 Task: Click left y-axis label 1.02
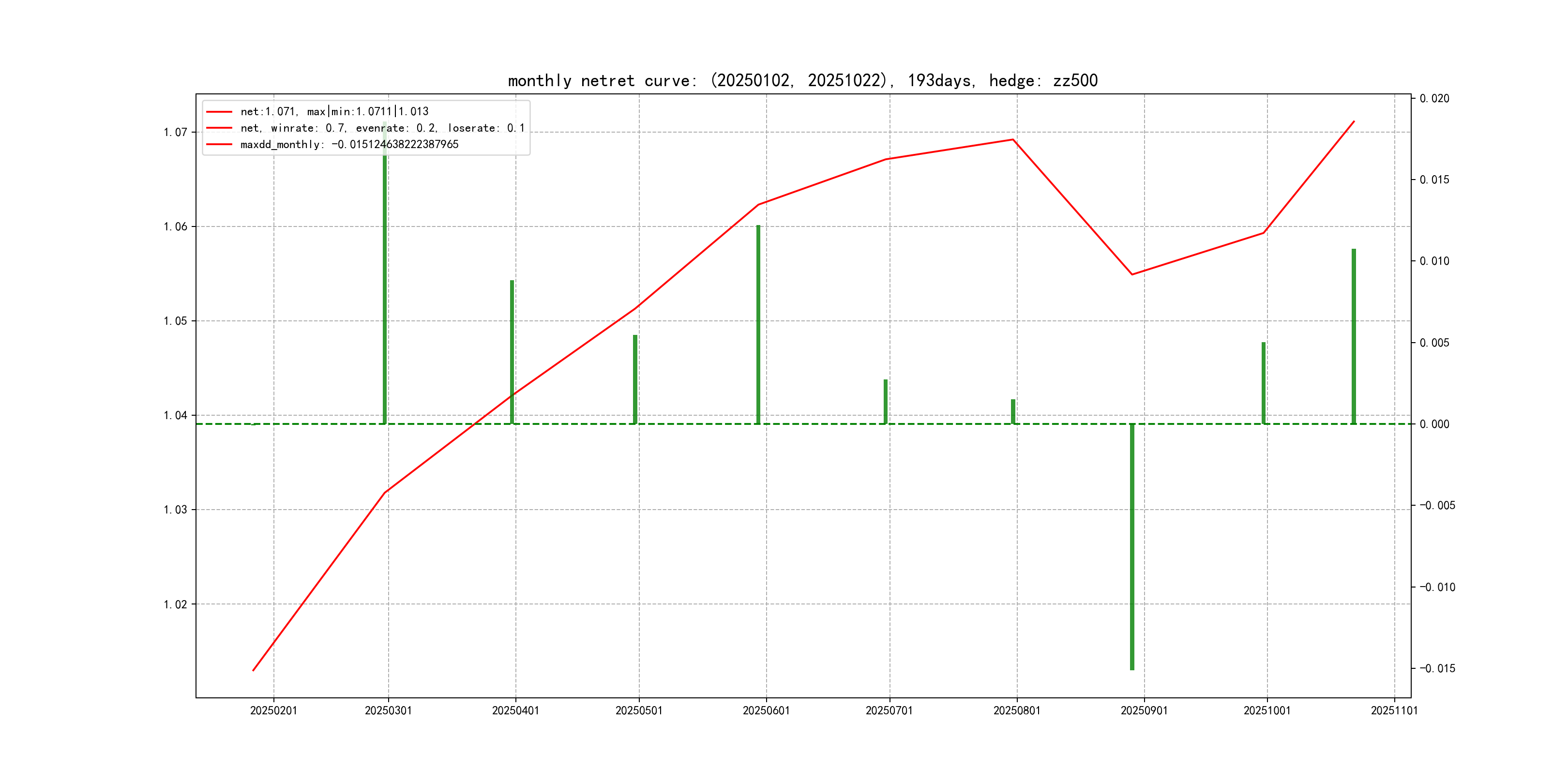[x=175, y=604]
